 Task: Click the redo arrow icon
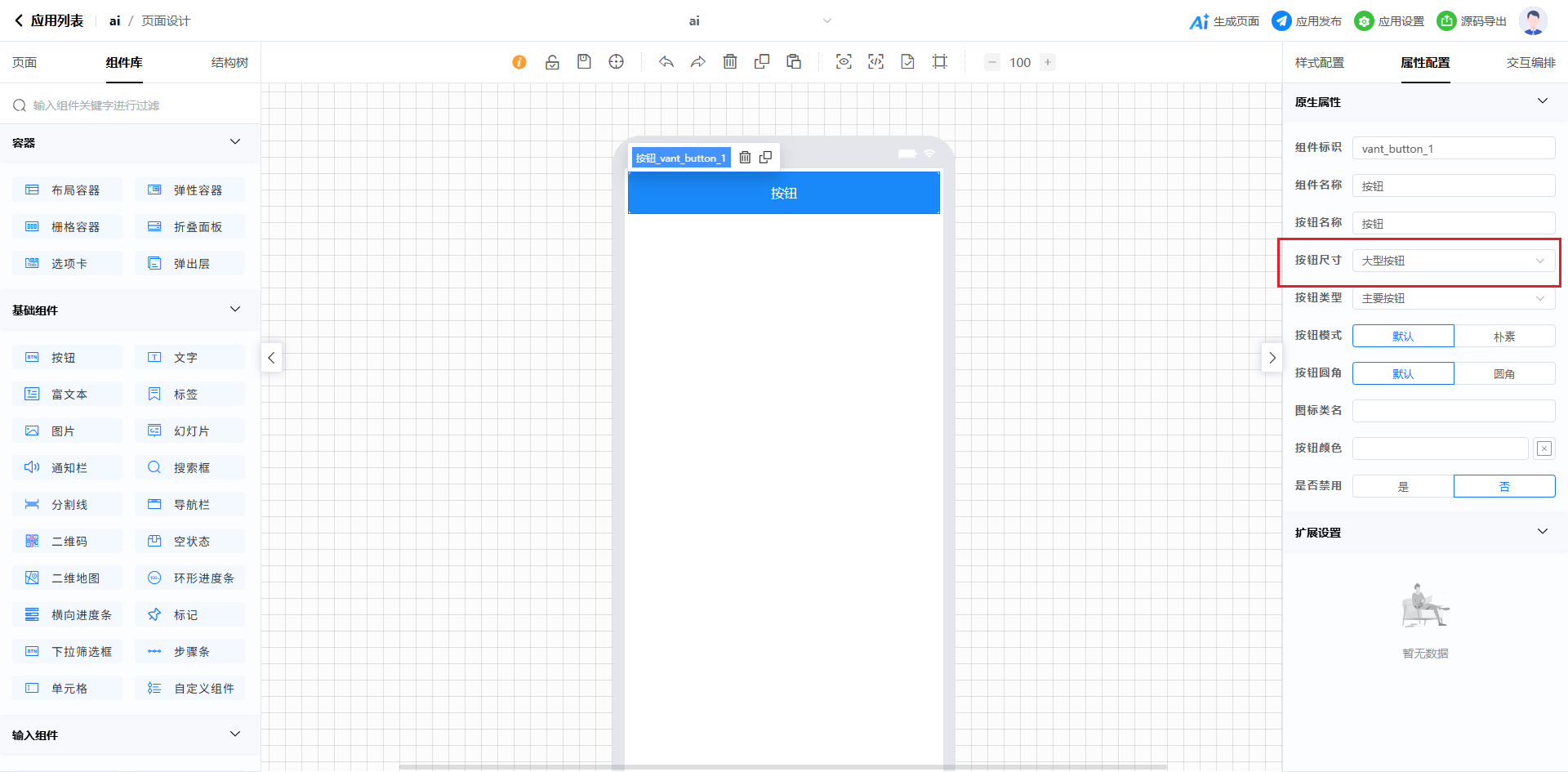(697, 62)
